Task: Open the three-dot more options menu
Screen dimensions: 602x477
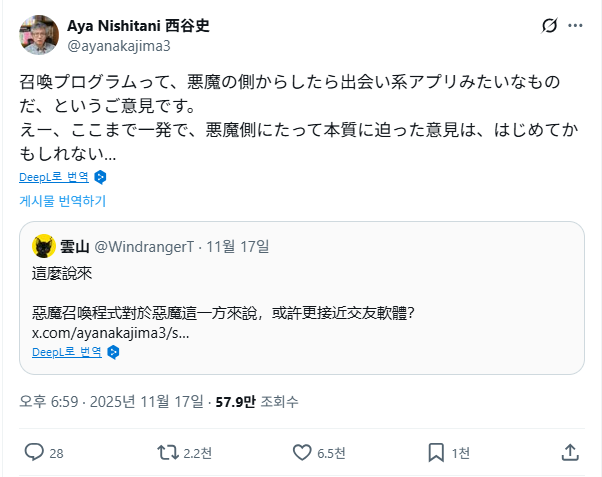Action: [x=577, y=25]
